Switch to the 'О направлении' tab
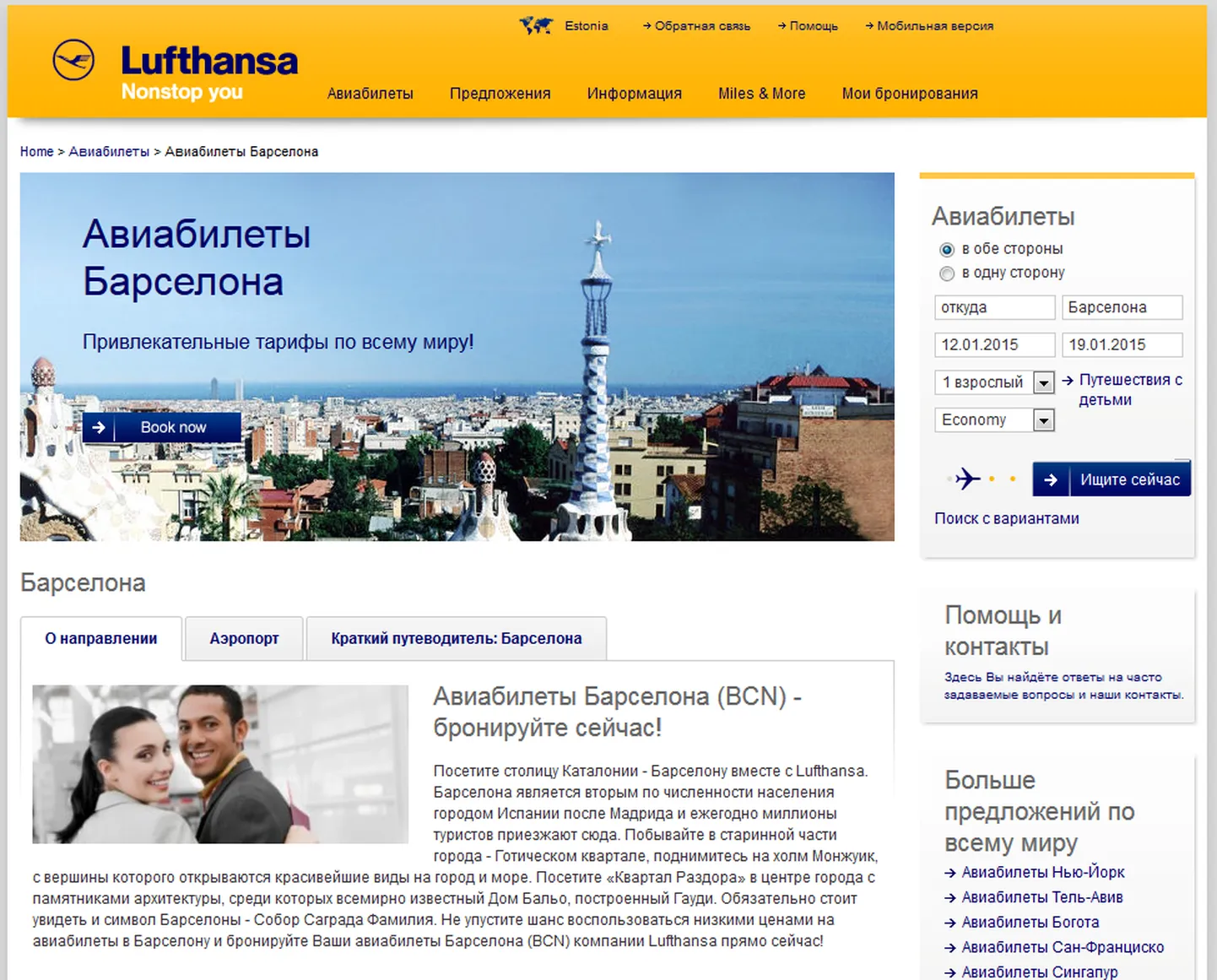1217x980 pixels. point(101,639)
